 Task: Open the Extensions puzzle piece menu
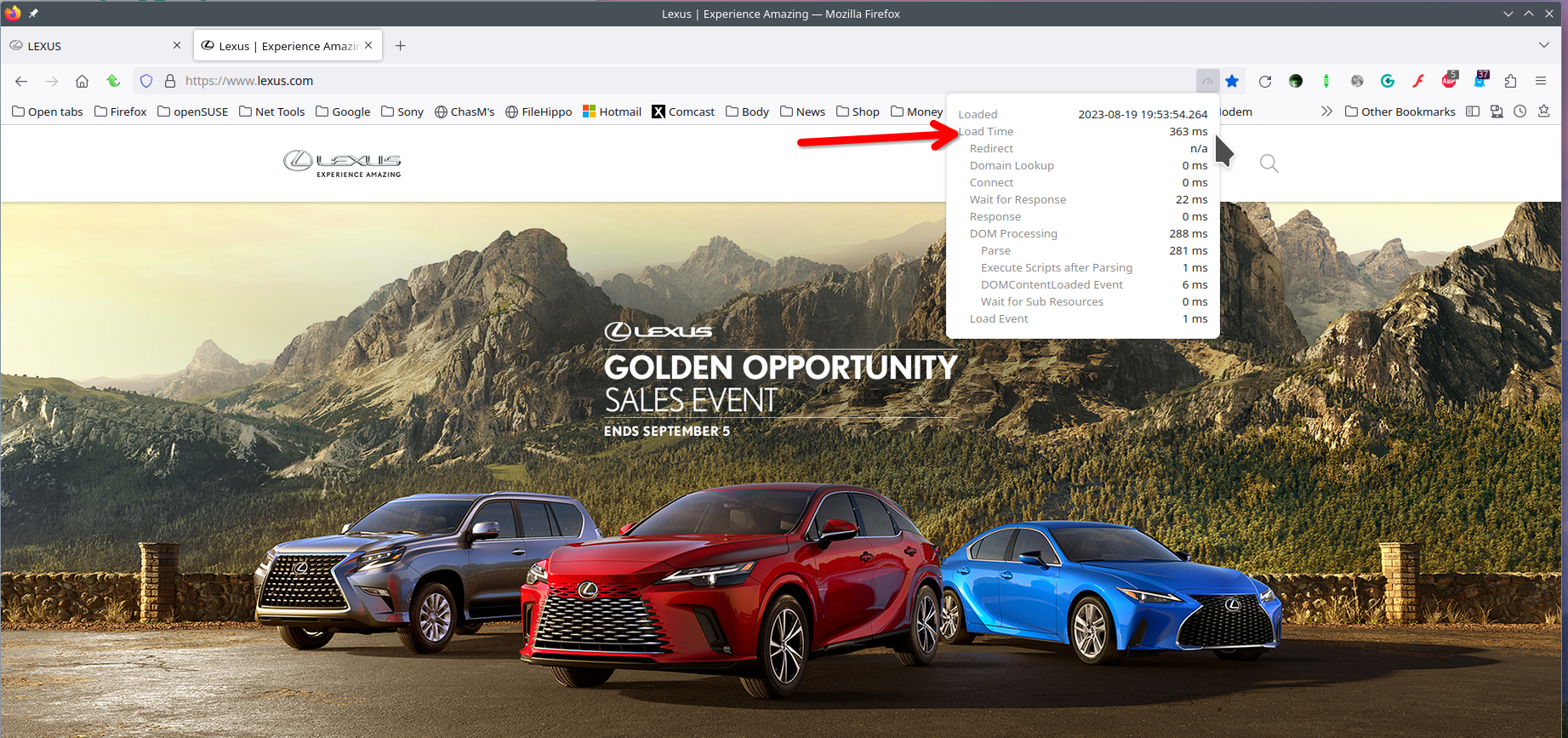click(1510, 81)
